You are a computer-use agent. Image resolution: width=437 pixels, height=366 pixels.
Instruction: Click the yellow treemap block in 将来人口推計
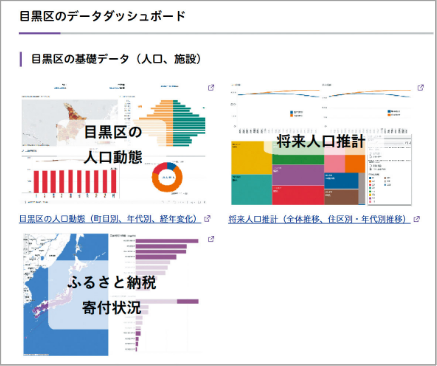pos(251,157)
